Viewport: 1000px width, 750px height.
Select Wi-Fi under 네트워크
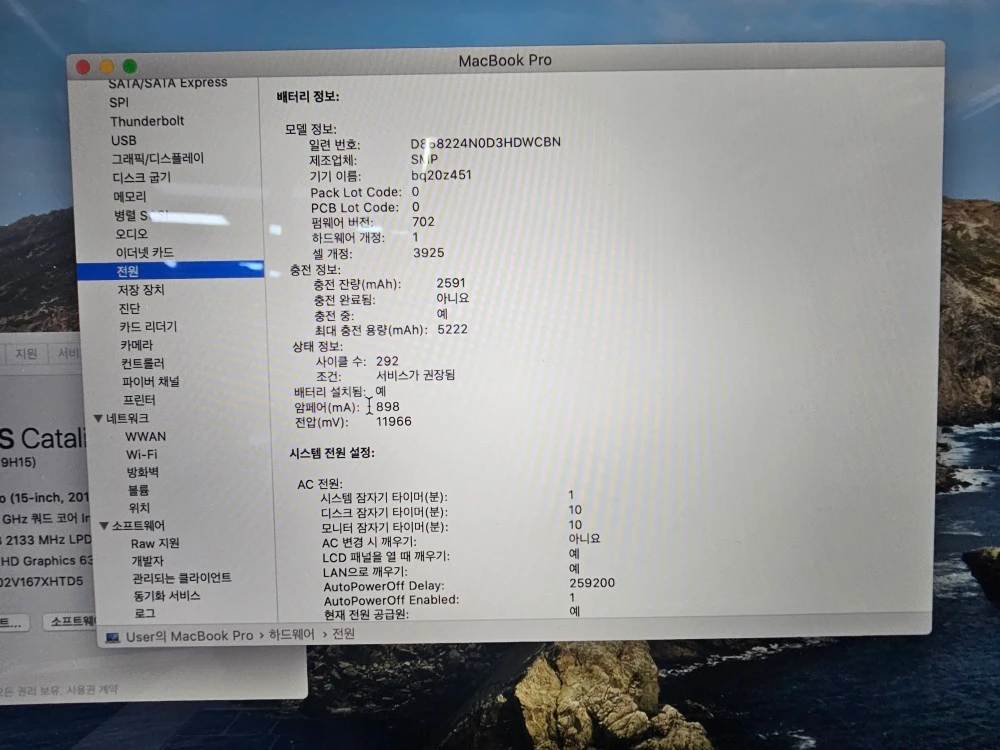[142, 455]
